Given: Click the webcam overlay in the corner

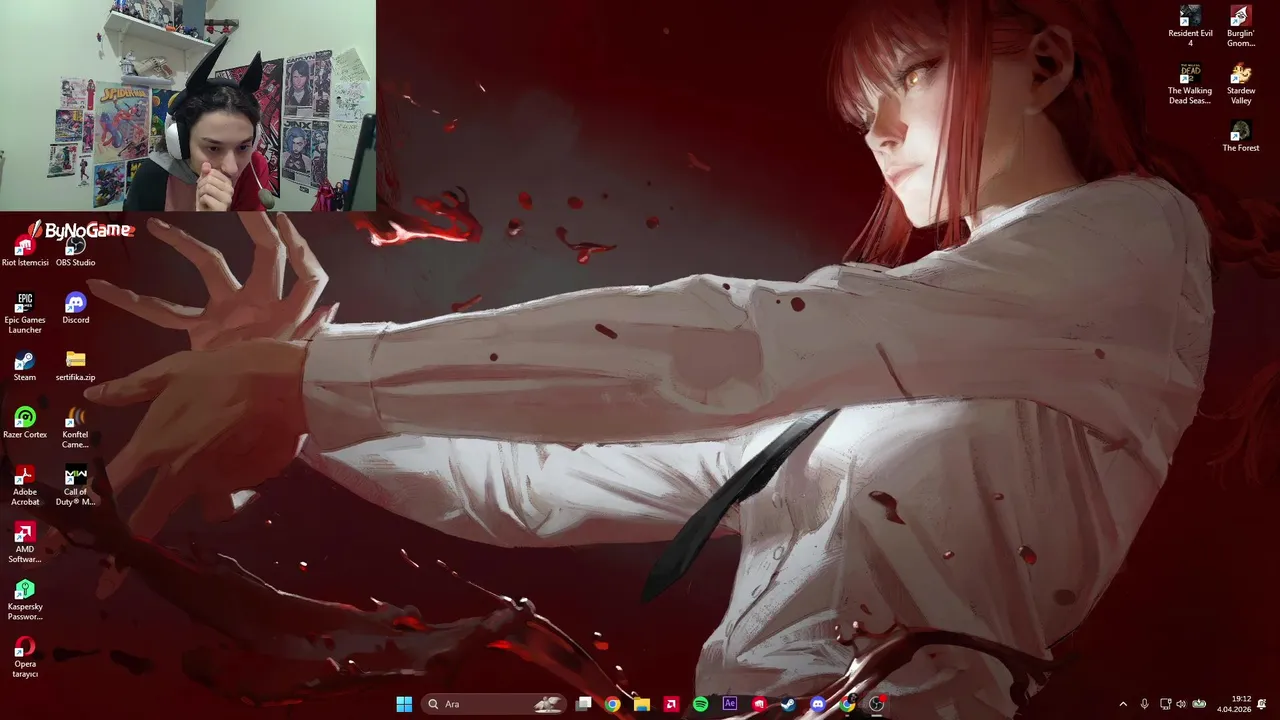Looking at the screenshot, I should tap(188, 106).
